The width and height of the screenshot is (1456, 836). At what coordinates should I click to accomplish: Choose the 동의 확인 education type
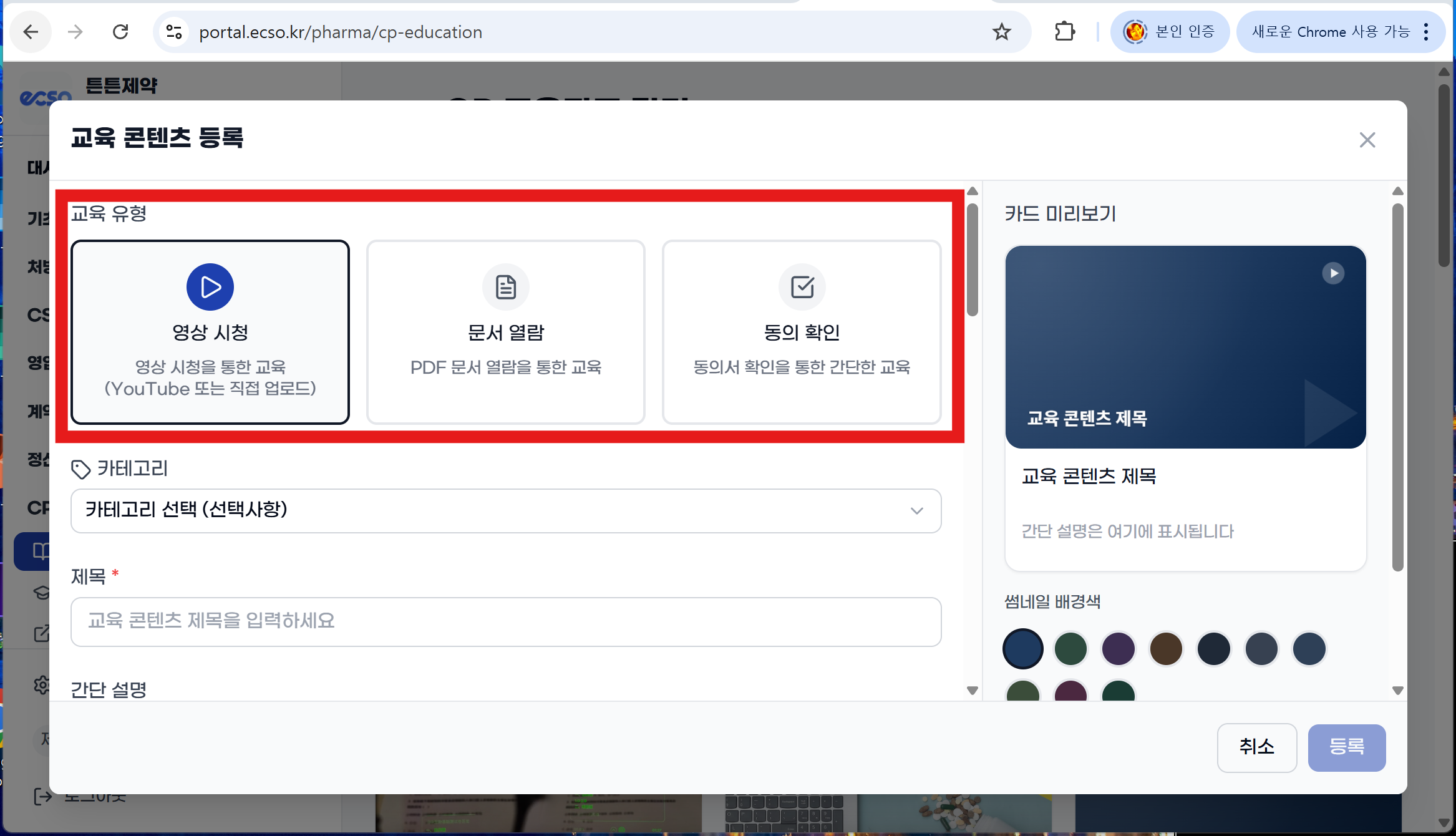(x=802, y=332)
